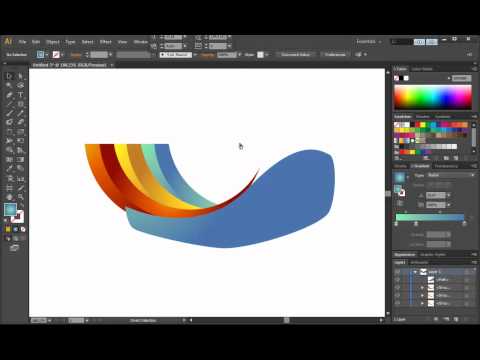Image resolution: width=480 pixels, height=360 pixels.
Task: Select the Blob Brush tool
Action: [x=9, y=122]
